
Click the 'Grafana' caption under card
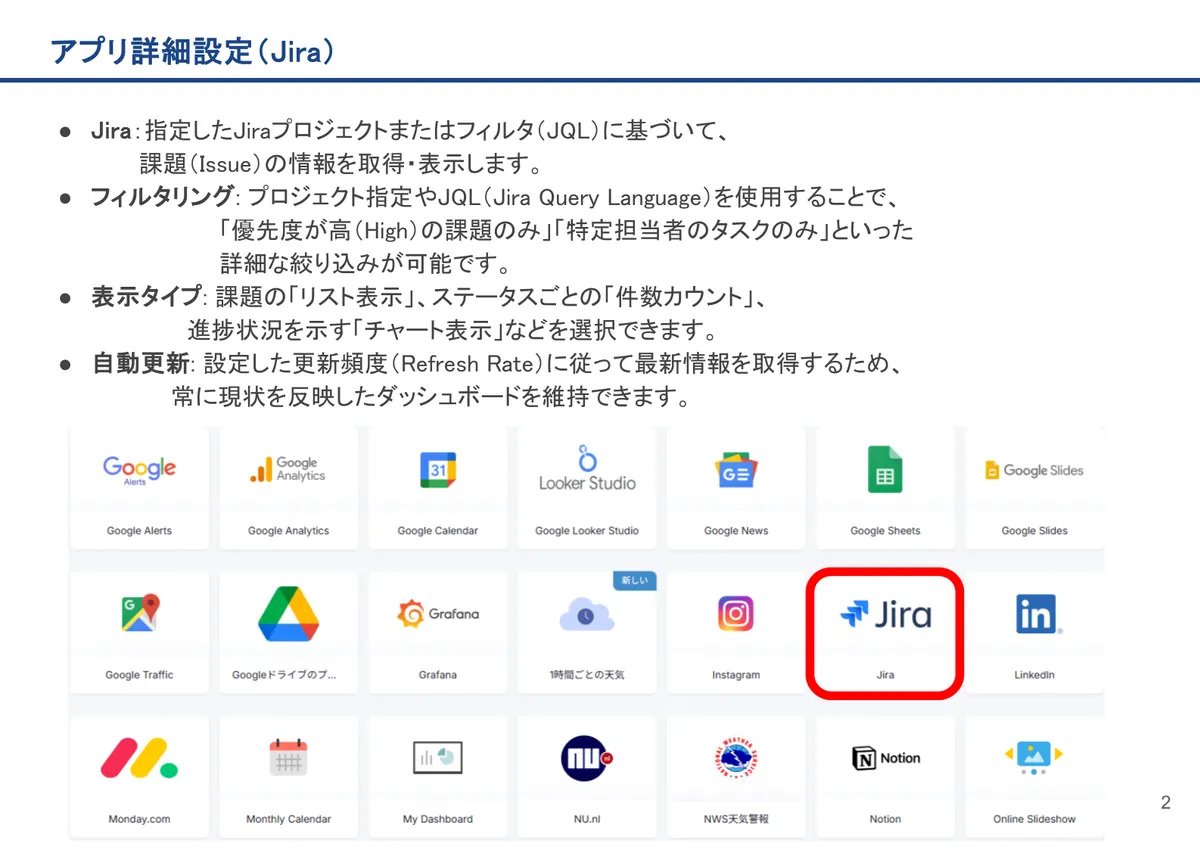point(437,675)
